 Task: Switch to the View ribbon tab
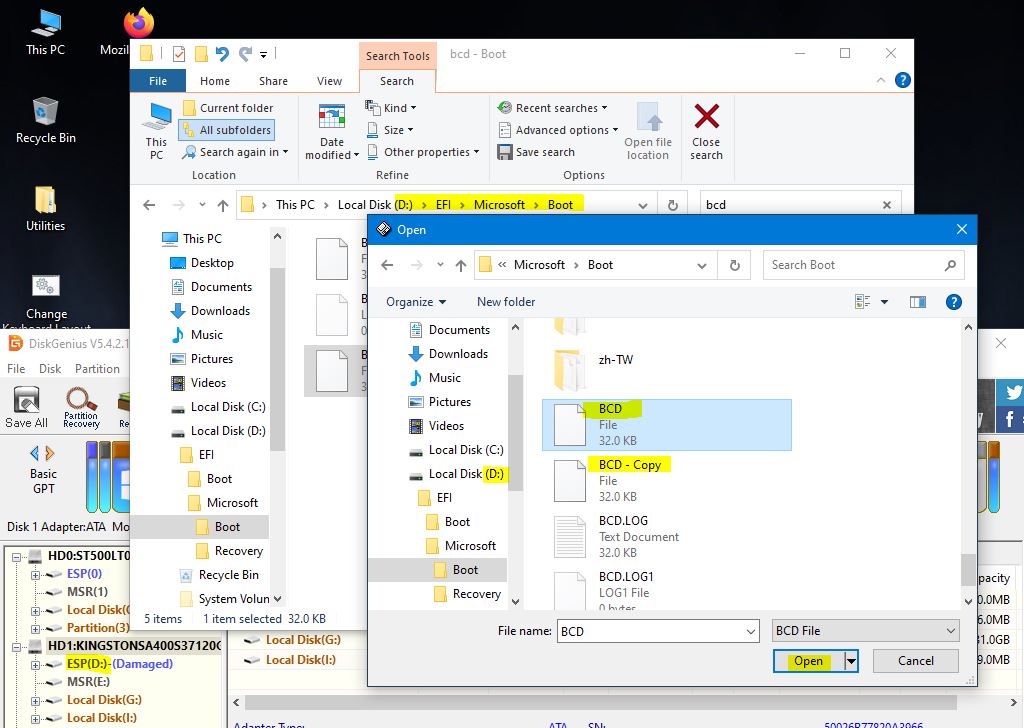tap(329, 81)
